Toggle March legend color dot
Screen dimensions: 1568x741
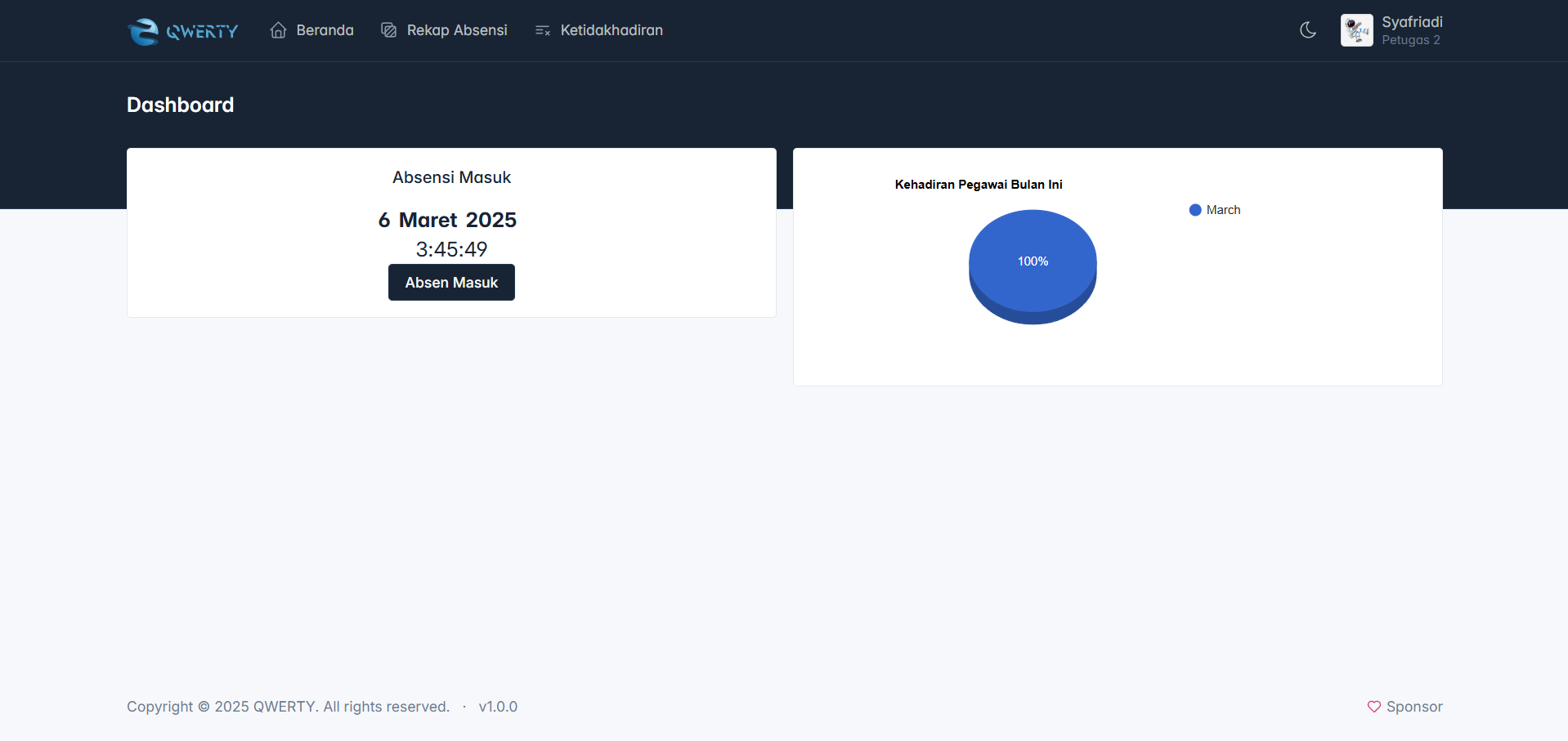coord(1195,210)
